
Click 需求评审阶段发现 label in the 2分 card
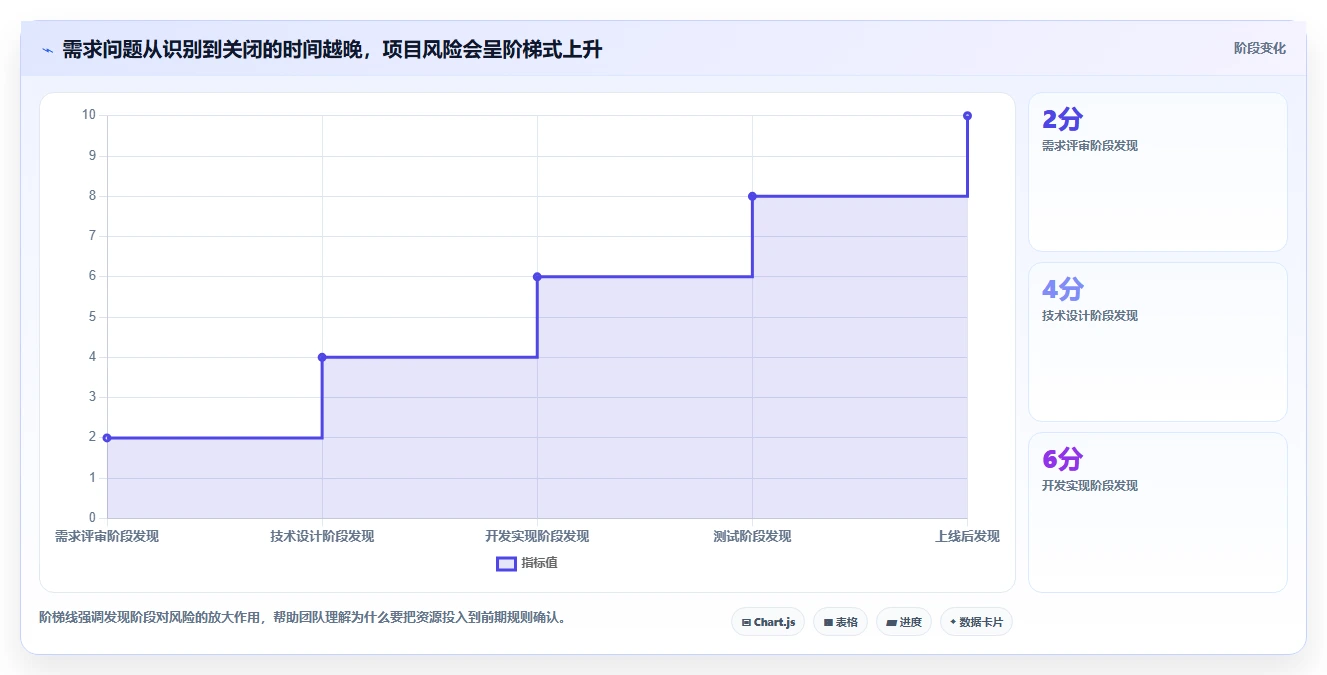click(x=1090, y=146)
